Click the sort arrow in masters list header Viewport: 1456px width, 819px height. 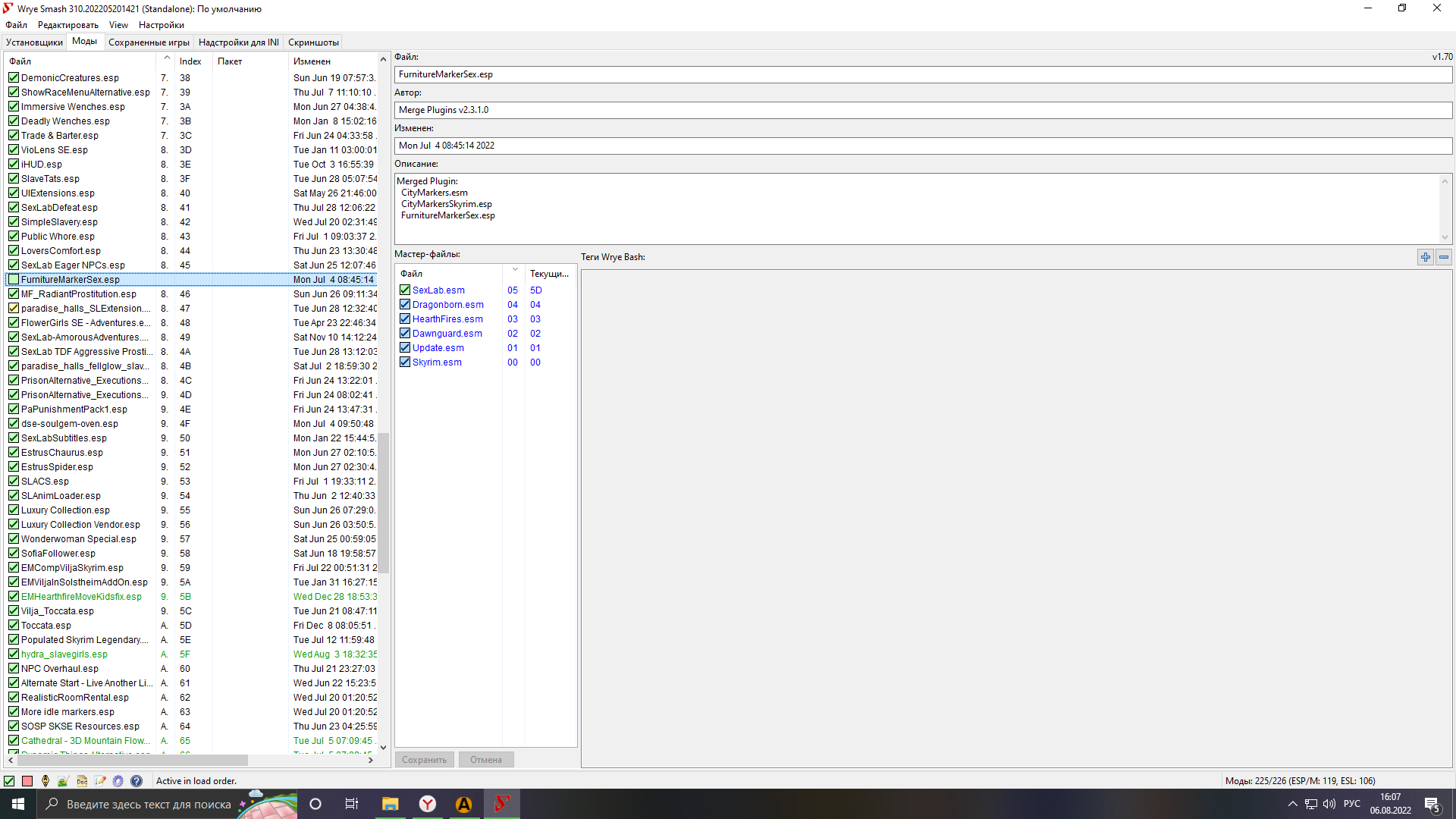(515, 270)
